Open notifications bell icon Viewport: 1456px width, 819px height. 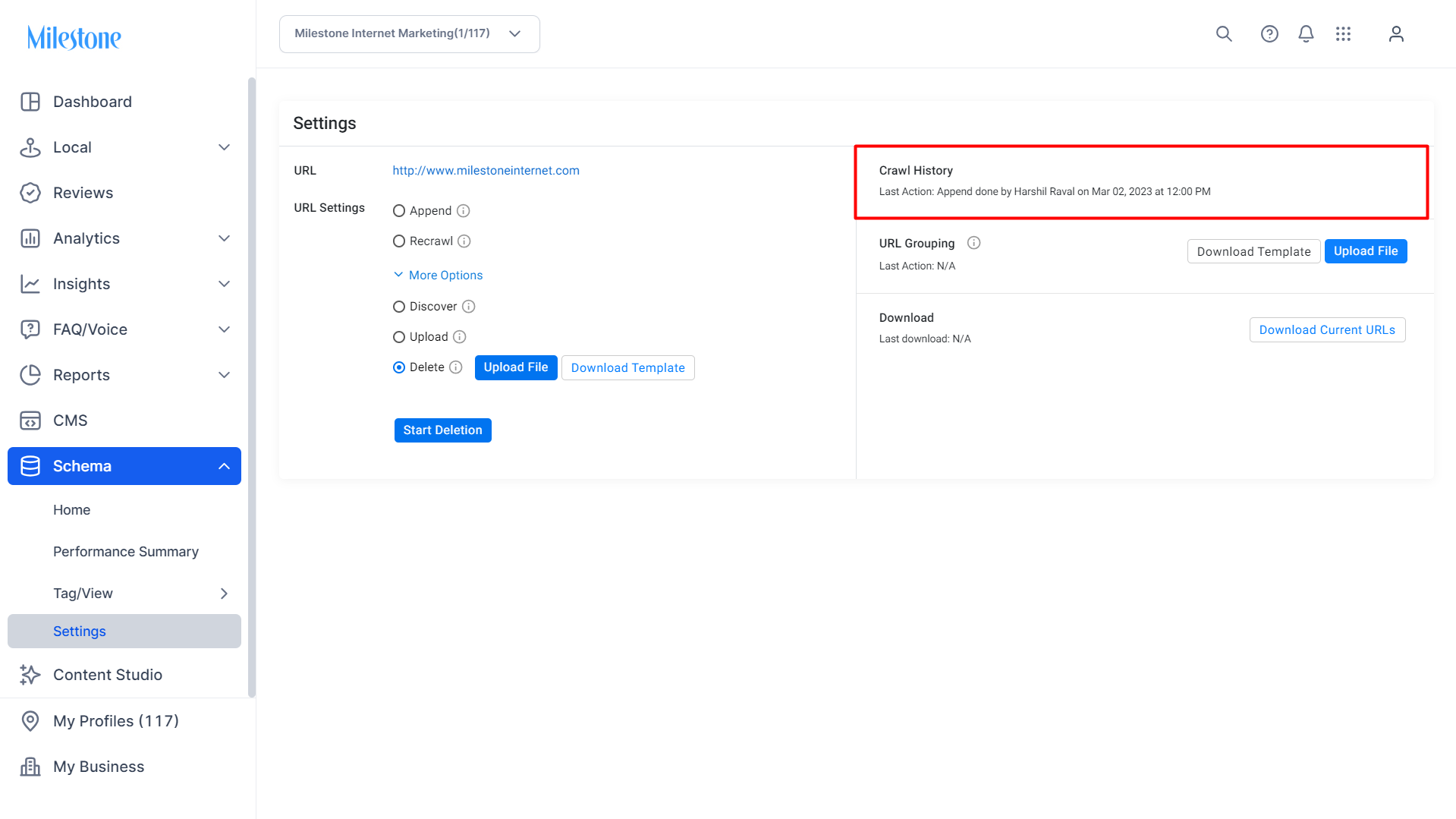1306,34
